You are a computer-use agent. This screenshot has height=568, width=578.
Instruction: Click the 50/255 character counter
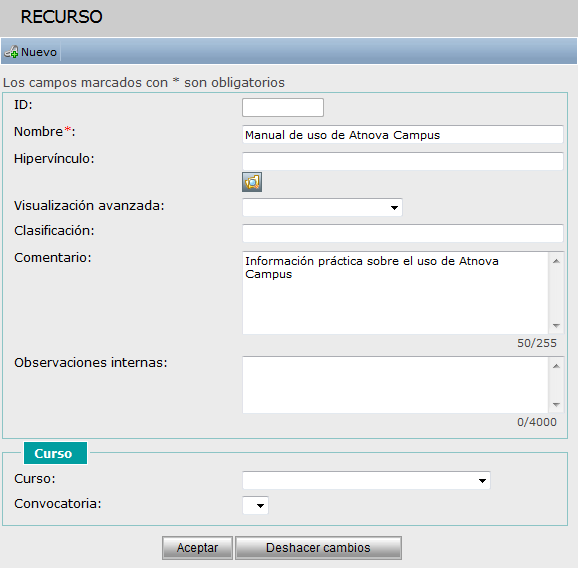tap(537, 343)
